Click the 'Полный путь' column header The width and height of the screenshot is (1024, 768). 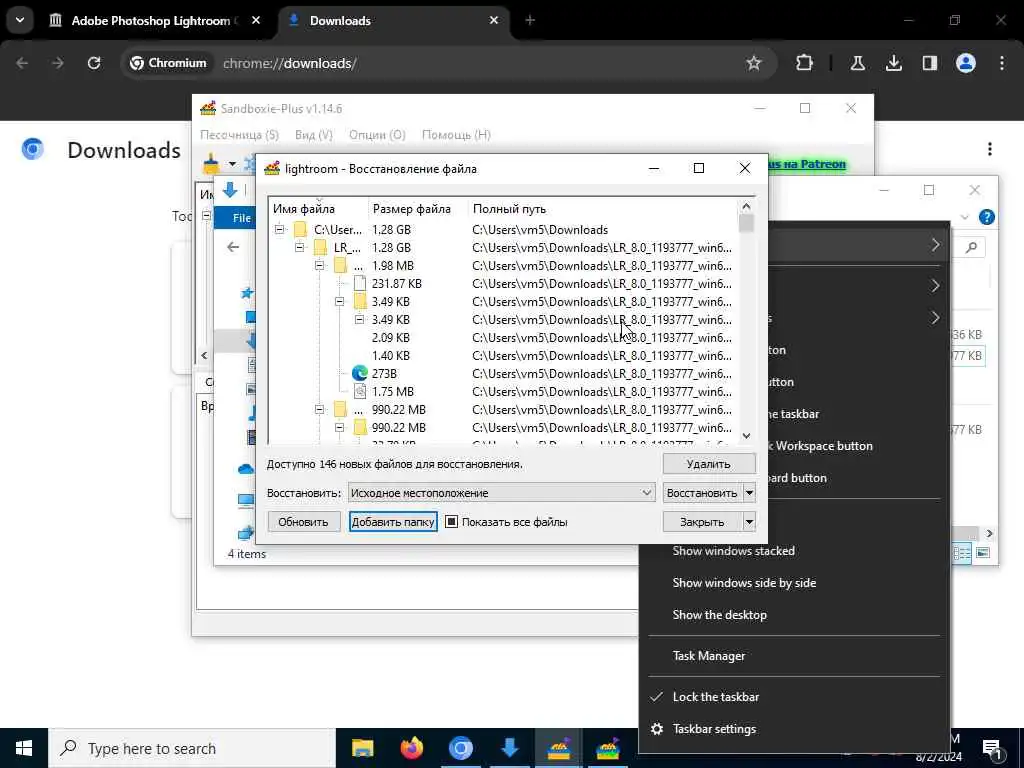click(x=509, y=209)
